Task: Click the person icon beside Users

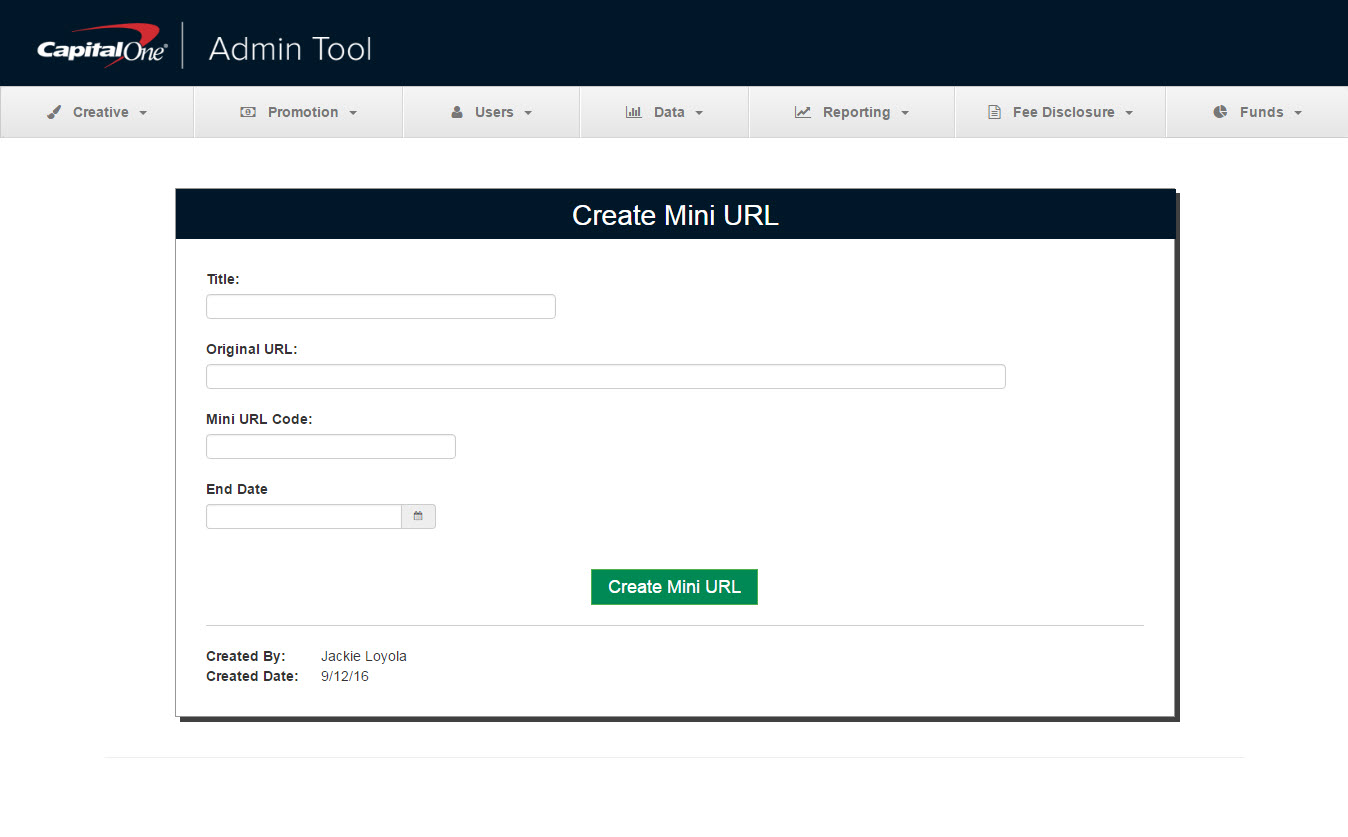Action: click(457, 112)
